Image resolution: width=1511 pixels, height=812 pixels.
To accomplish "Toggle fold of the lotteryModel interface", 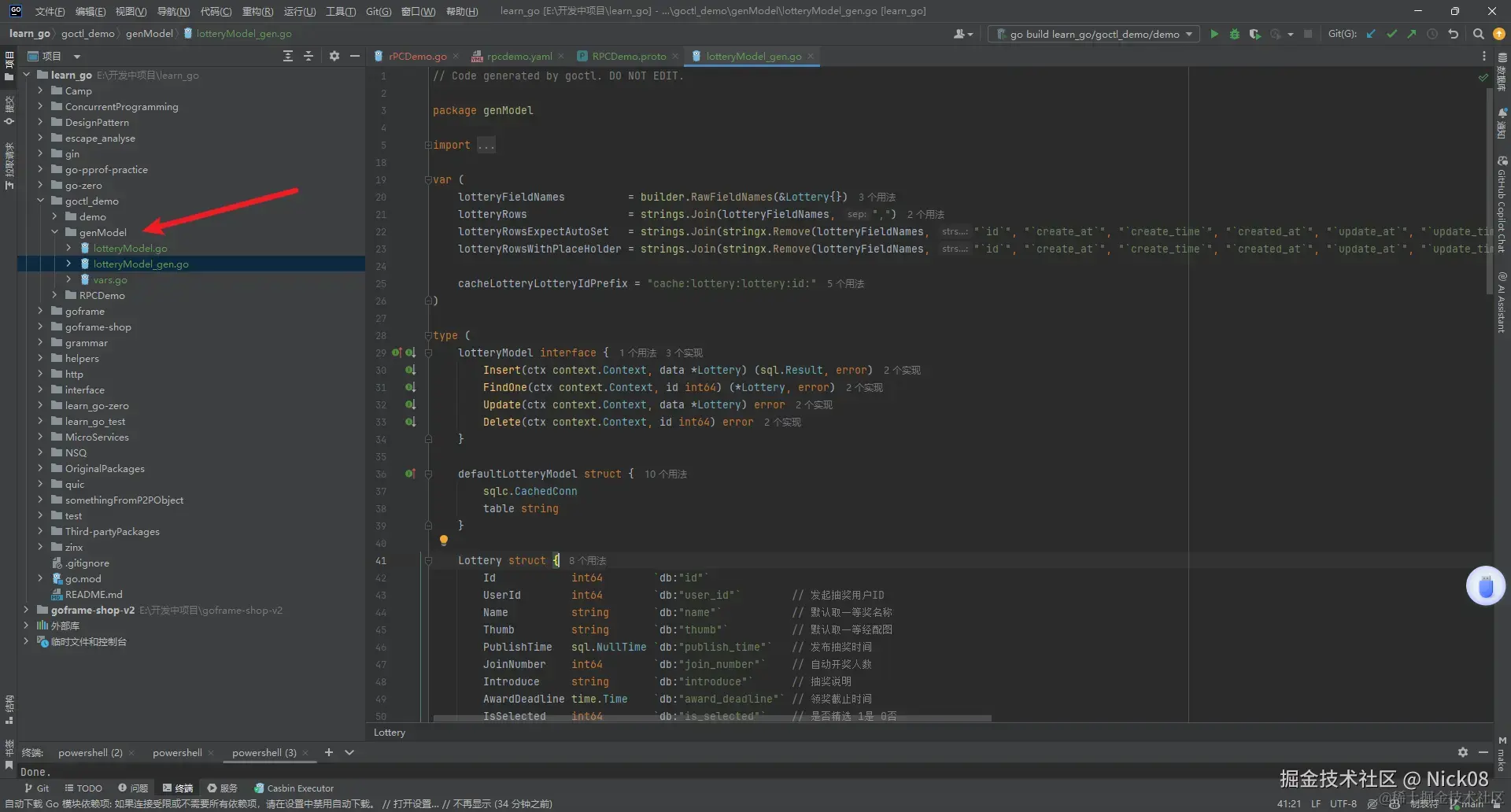I will [x=428, y=353].
